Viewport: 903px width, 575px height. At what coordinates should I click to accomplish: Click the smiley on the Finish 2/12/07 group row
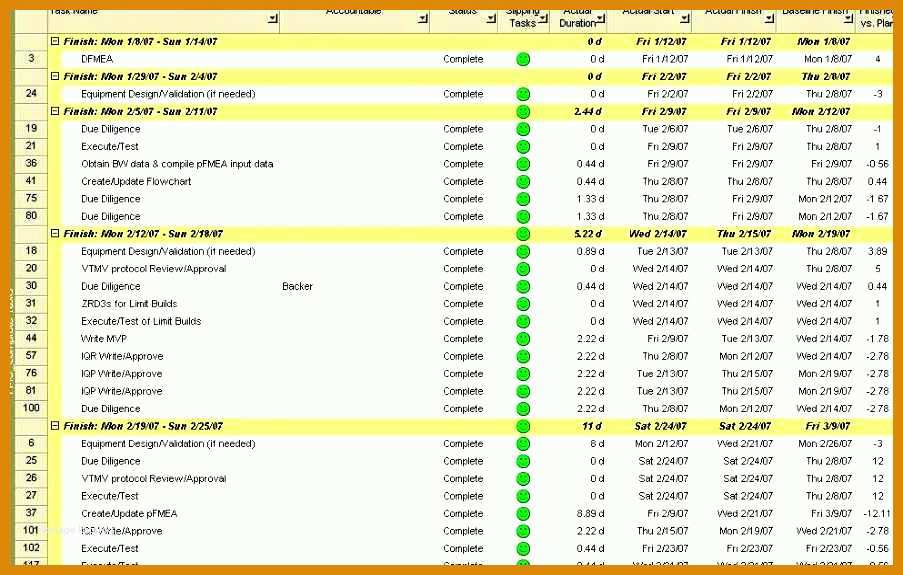pyautogui.click(x=523, y=234)
